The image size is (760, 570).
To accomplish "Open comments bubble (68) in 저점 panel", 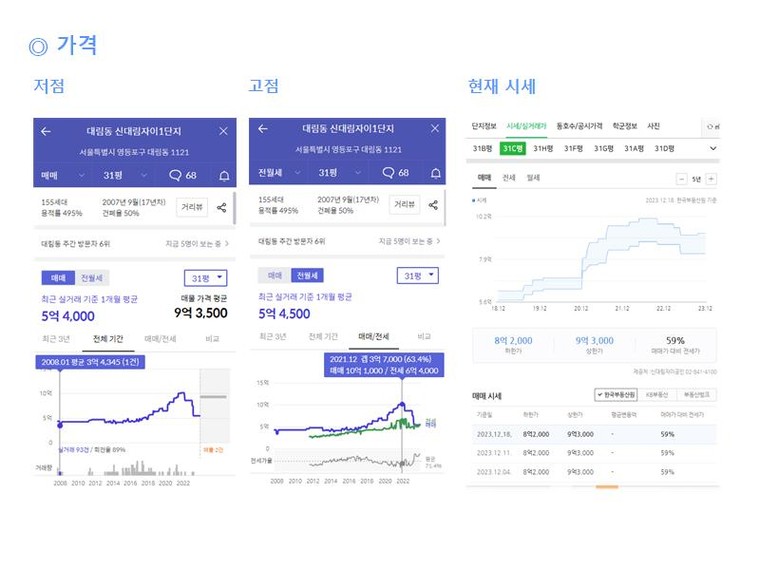I will [182, 175].
